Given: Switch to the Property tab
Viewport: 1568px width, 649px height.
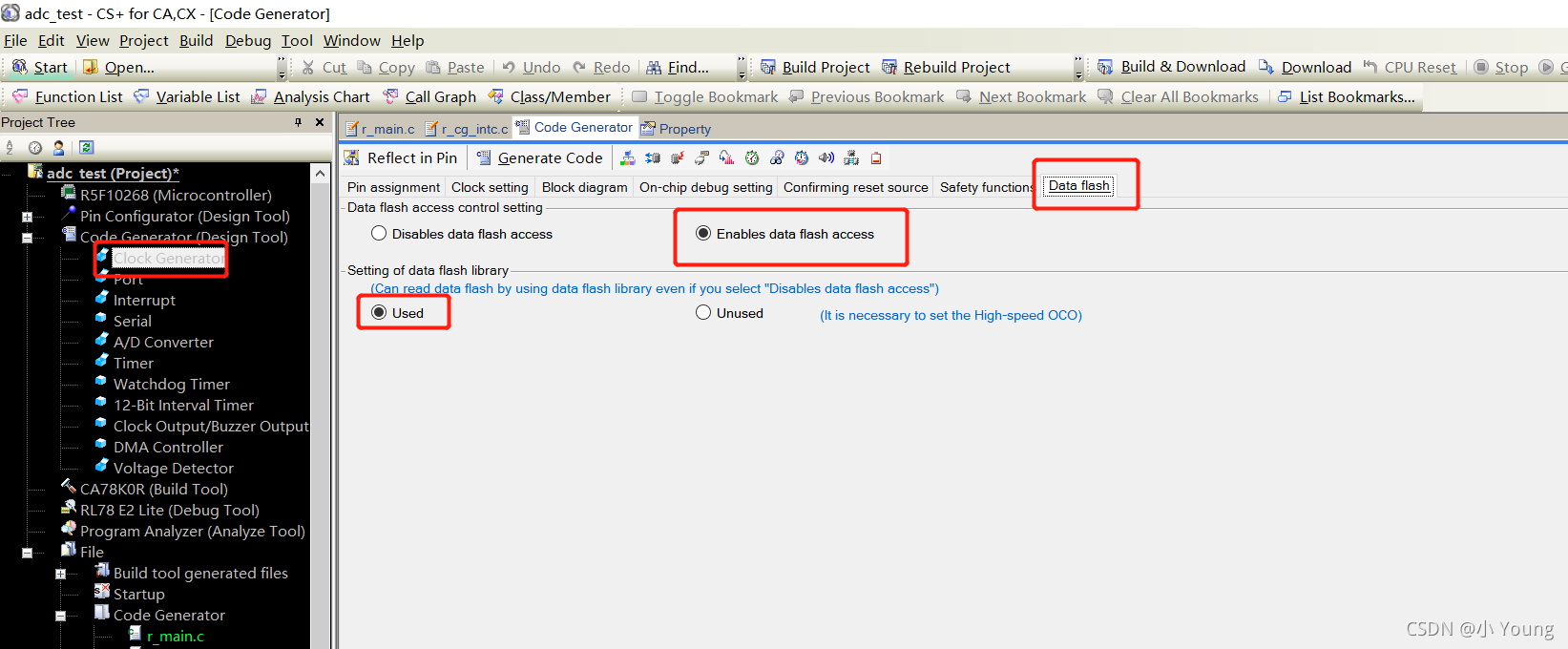Looking at the screenshot, I should pyautogui.click(x=676, y=129).
